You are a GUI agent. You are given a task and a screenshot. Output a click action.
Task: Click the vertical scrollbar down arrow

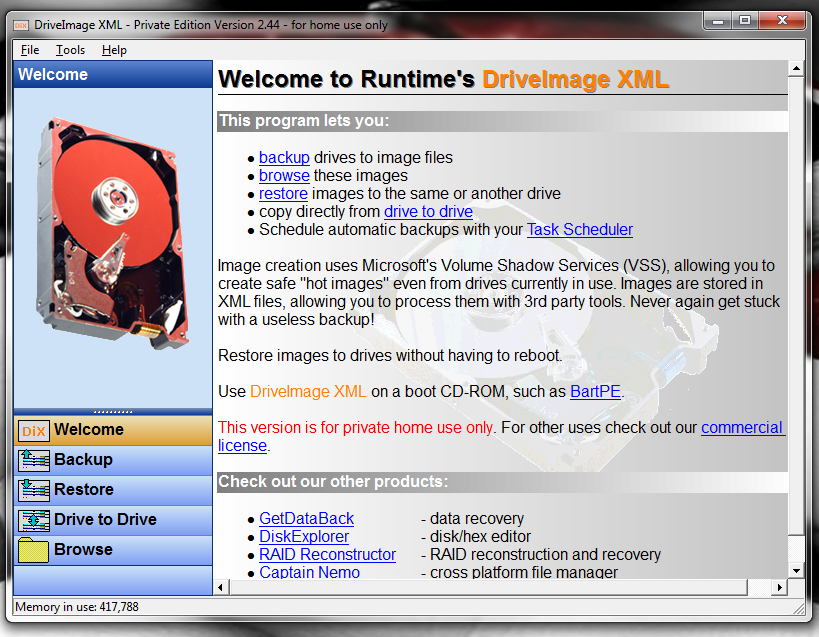796,571
